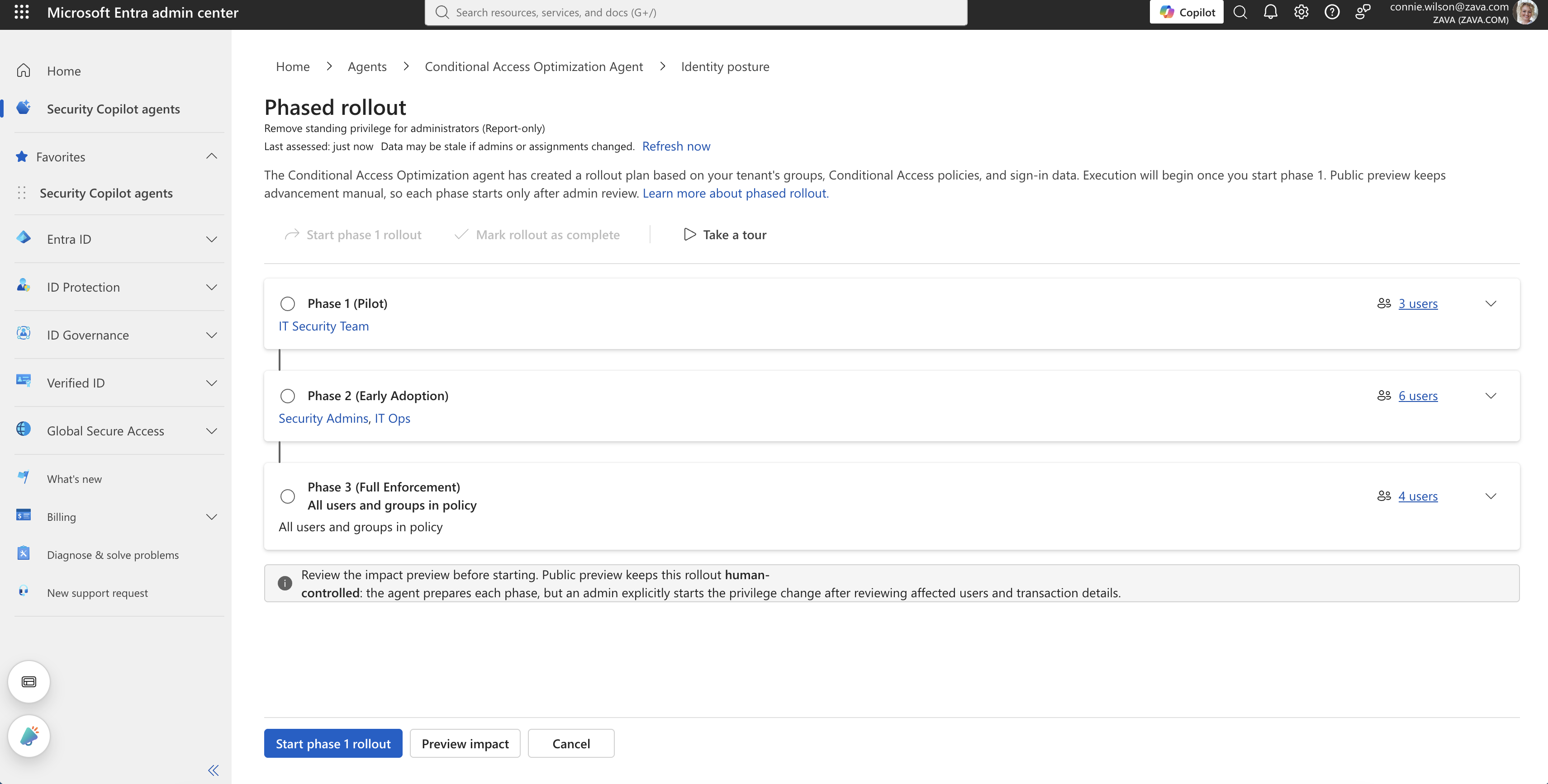Expand the Global Secure Access chevron
The image size is (1548, 784).
212,431
